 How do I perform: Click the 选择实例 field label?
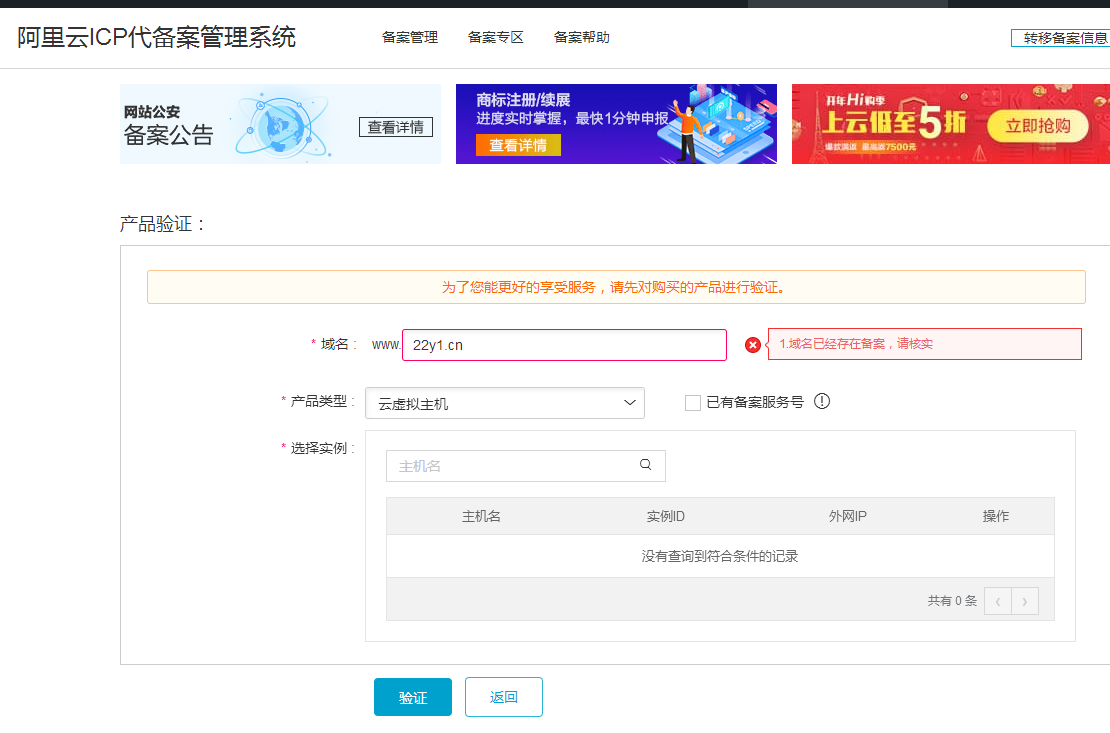point(319,448)
